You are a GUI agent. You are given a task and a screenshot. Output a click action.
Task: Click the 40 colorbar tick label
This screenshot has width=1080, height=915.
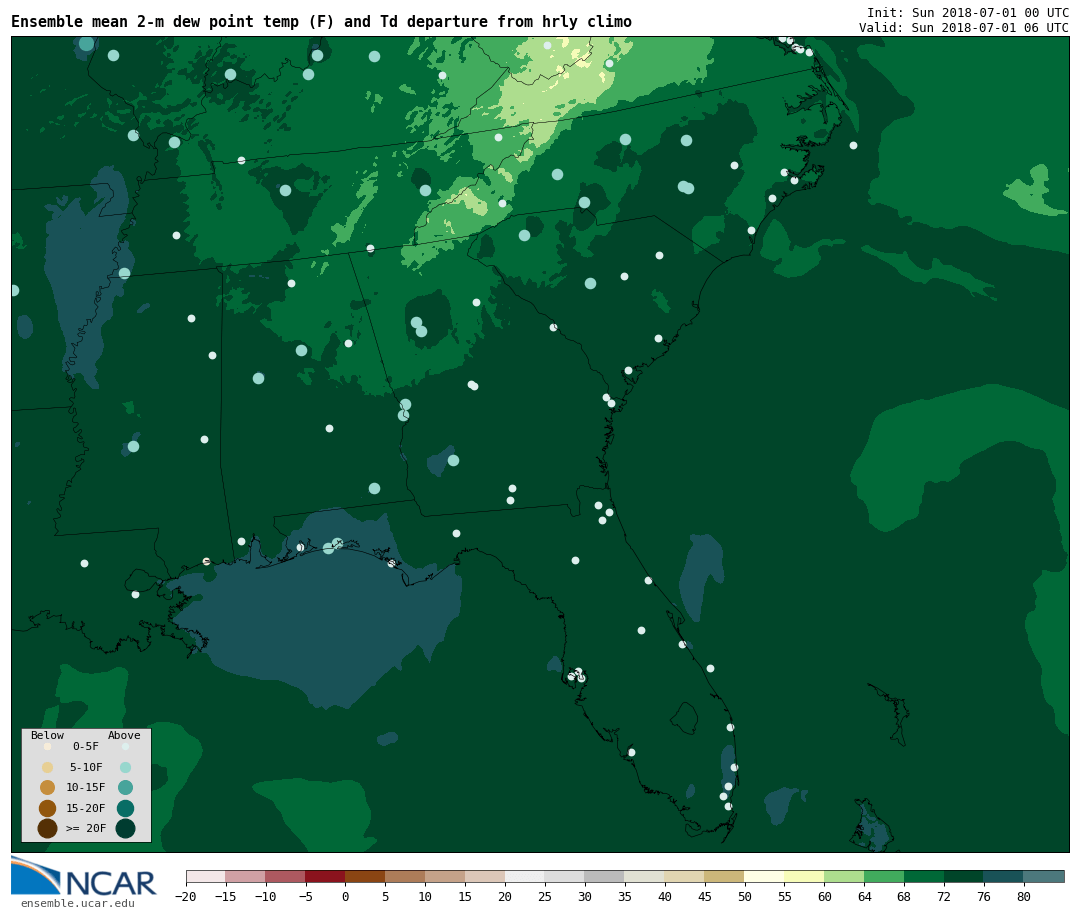tap(665, 896)
